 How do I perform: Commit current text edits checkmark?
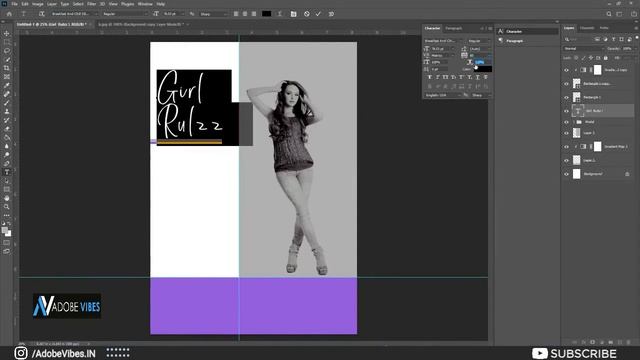pos(318,14)
